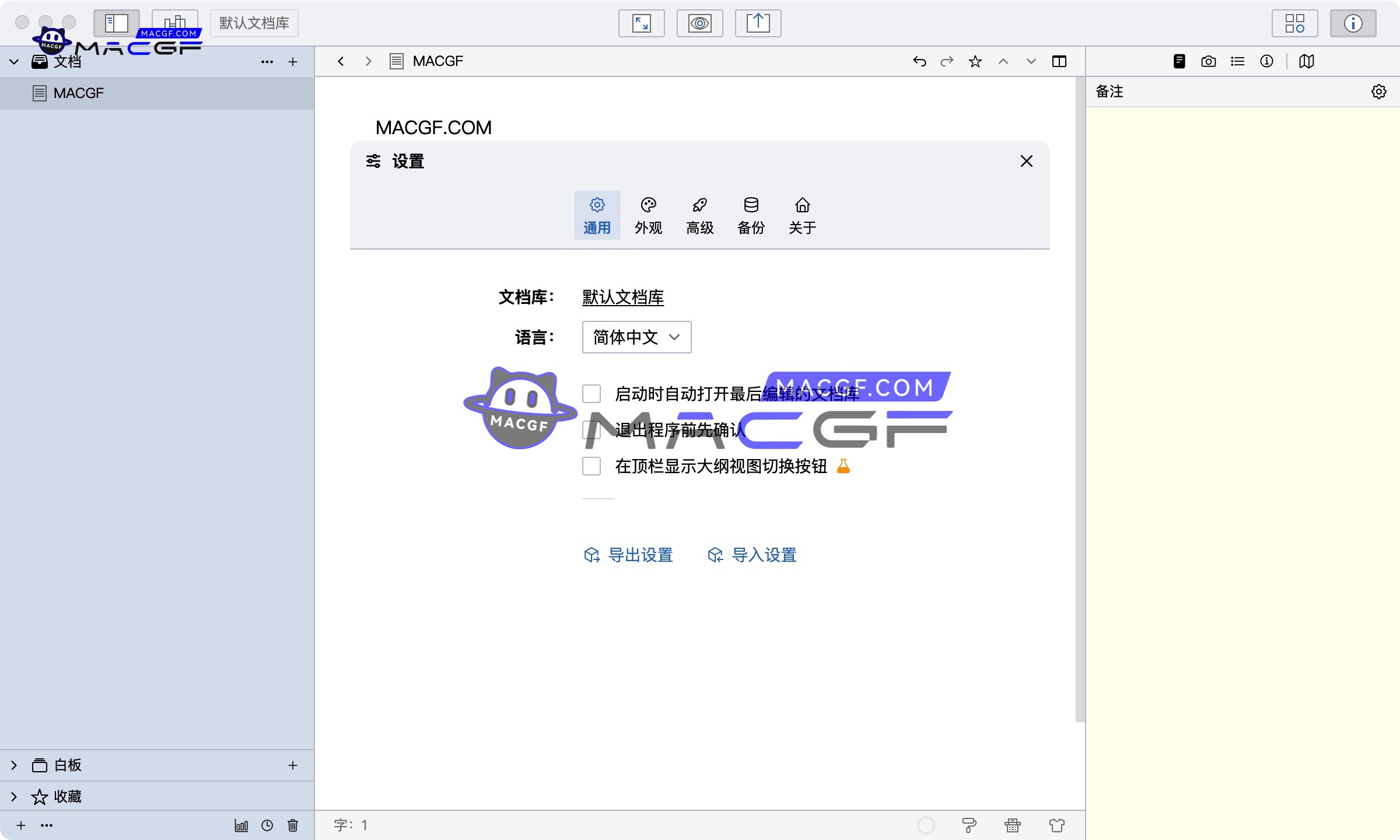
Task: Switch to the 备份 settings tab
Action: pyautogui.click(x=751, y=215)
